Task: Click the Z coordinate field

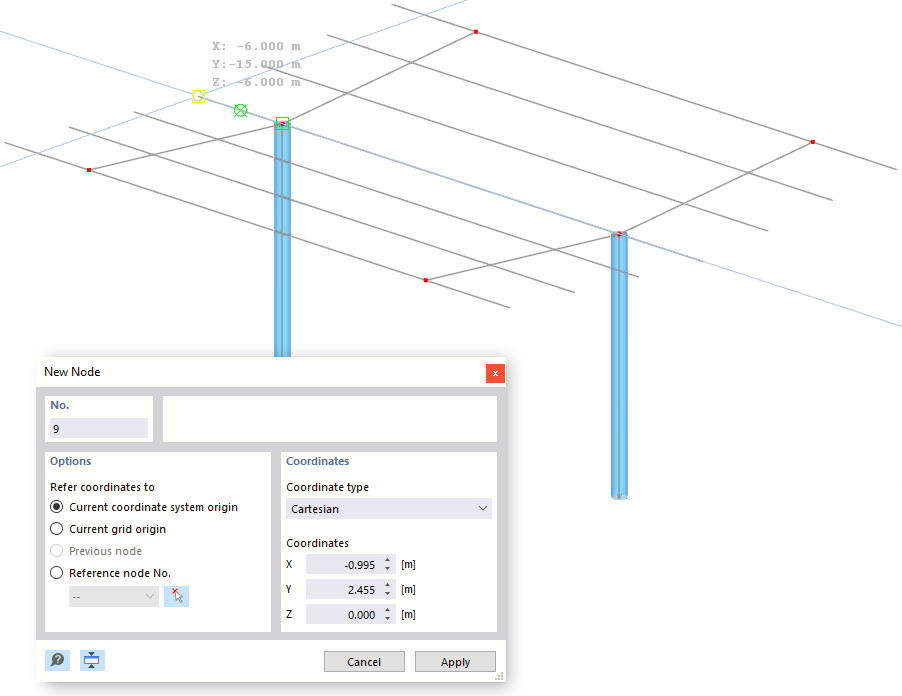Action: pos(344,615)
